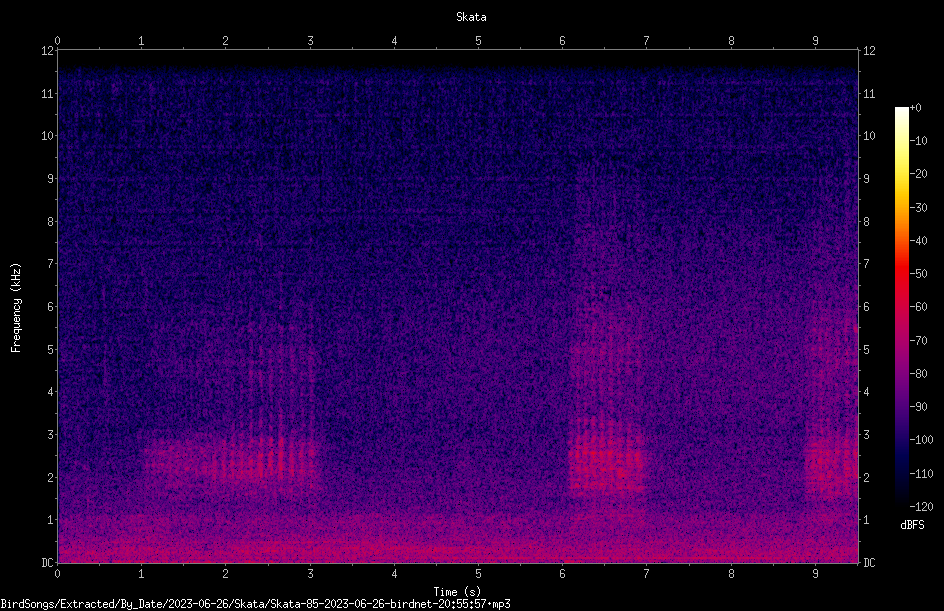Select the -90 colorbar tick label
Viewport: 944px width, 611px height.
click(918, 407)
